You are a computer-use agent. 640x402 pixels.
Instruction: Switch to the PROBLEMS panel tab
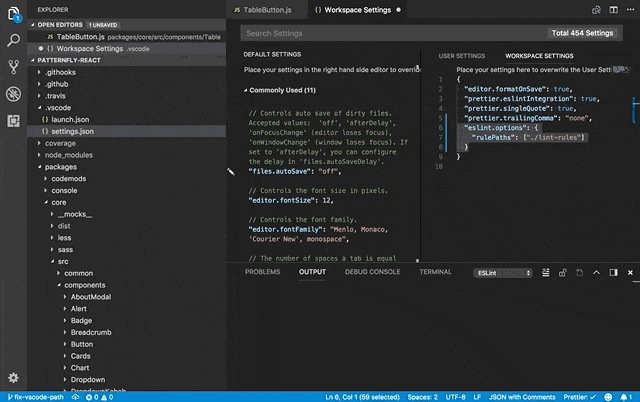pyautogui.click(x=262, y=272)
